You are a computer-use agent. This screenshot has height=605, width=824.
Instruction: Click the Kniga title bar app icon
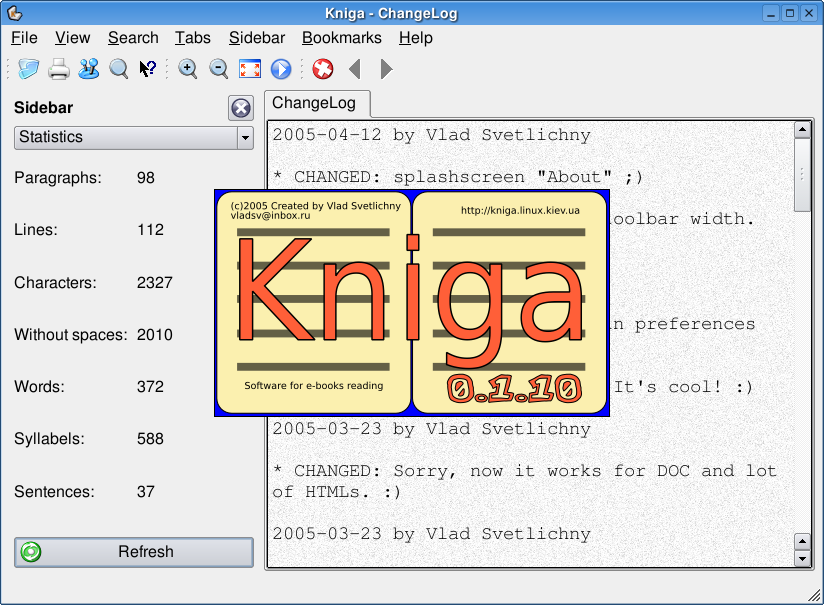pos(15,13)
